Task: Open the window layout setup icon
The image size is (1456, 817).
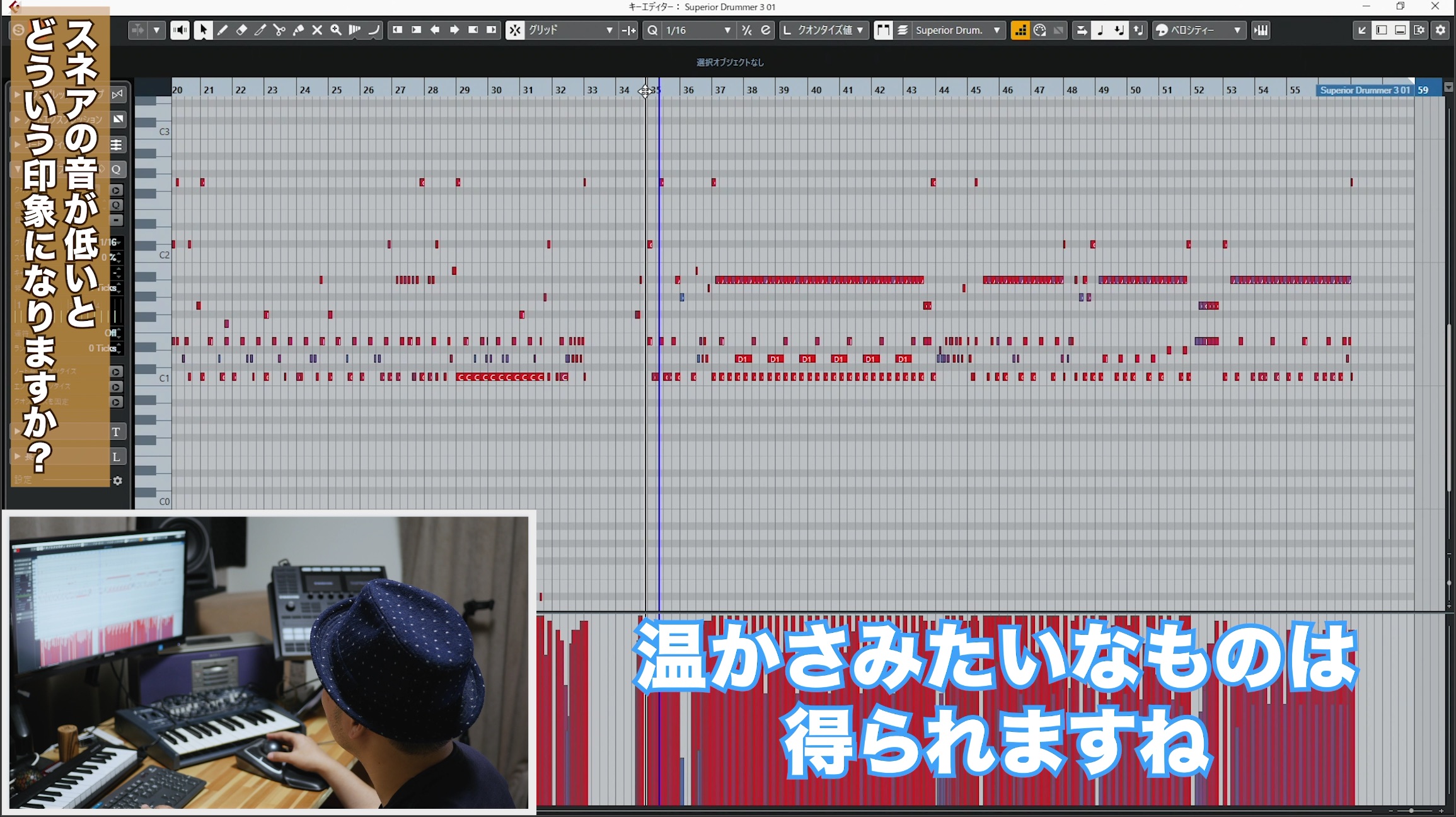Action: click(x=1419, y=30)
